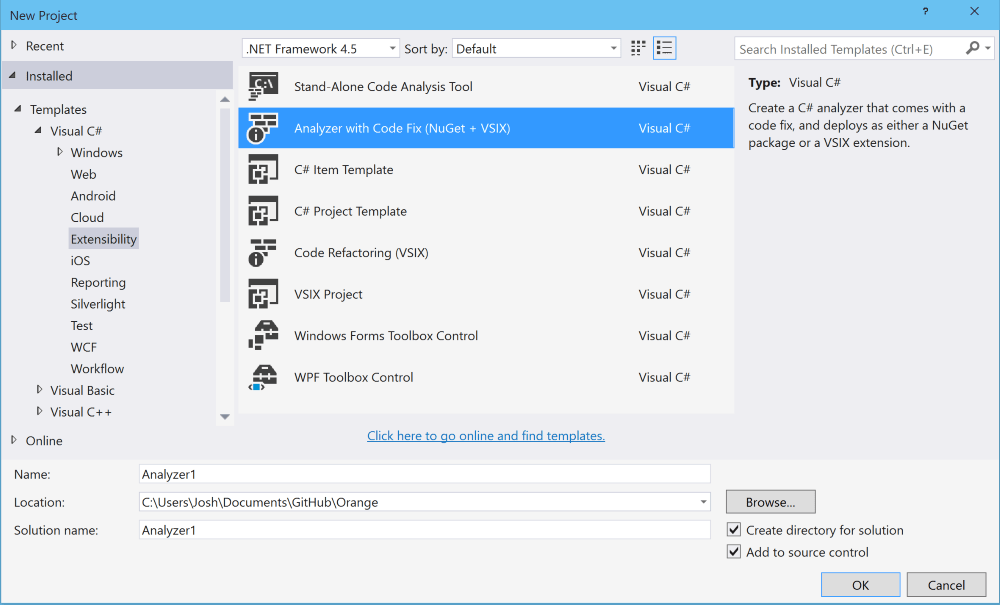
Task: Toggle the large icons view button
Action: pyautogui.click(x=638, y=47)
